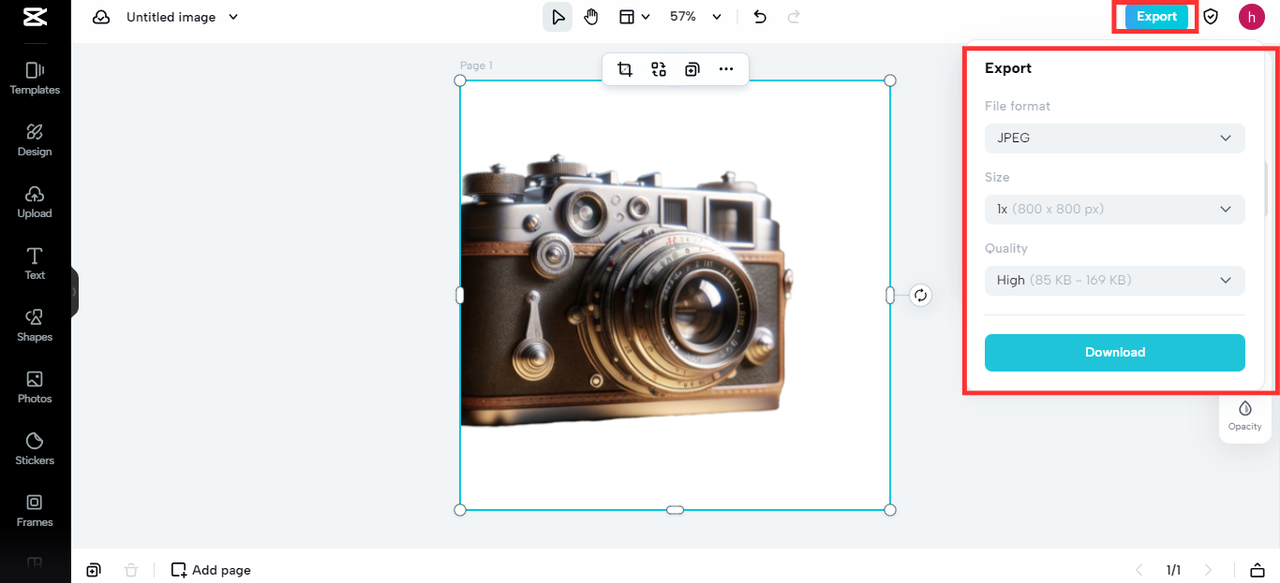Go to the next page arrow
The image size is (1280, 583).
(1208, 570)
